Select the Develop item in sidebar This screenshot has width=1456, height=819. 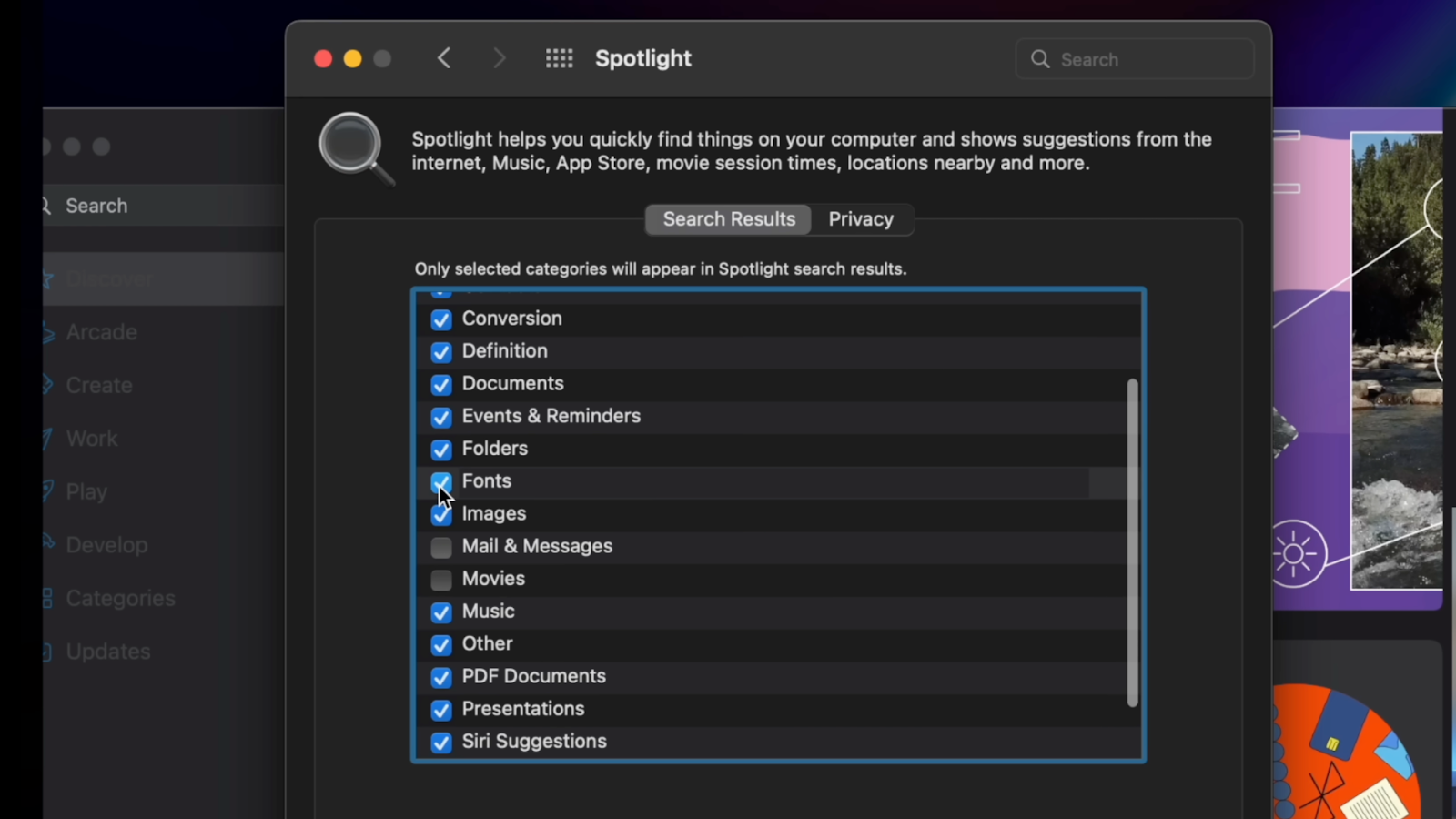(106, 545)
